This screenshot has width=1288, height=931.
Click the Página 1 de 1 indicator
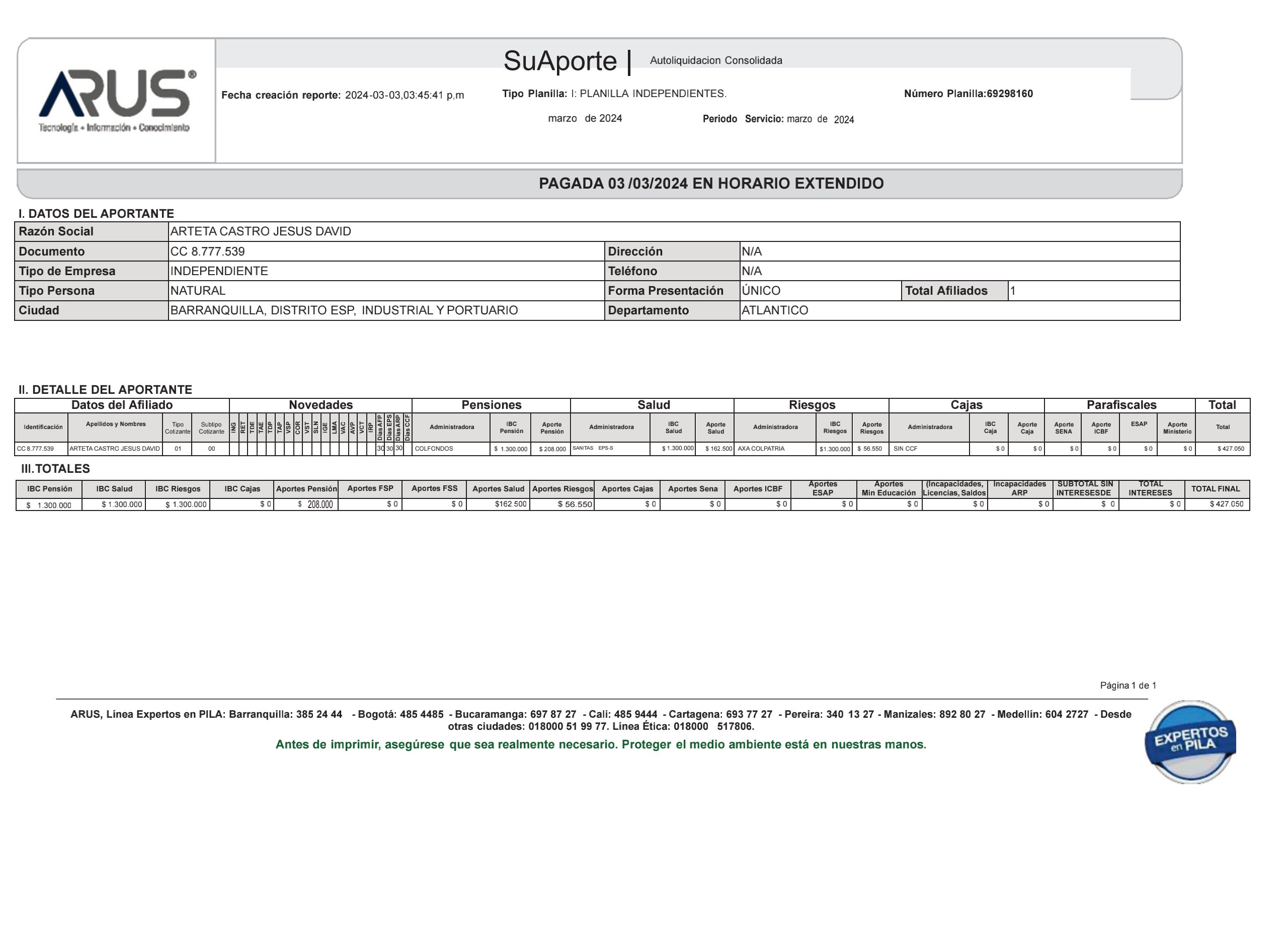1128,685
